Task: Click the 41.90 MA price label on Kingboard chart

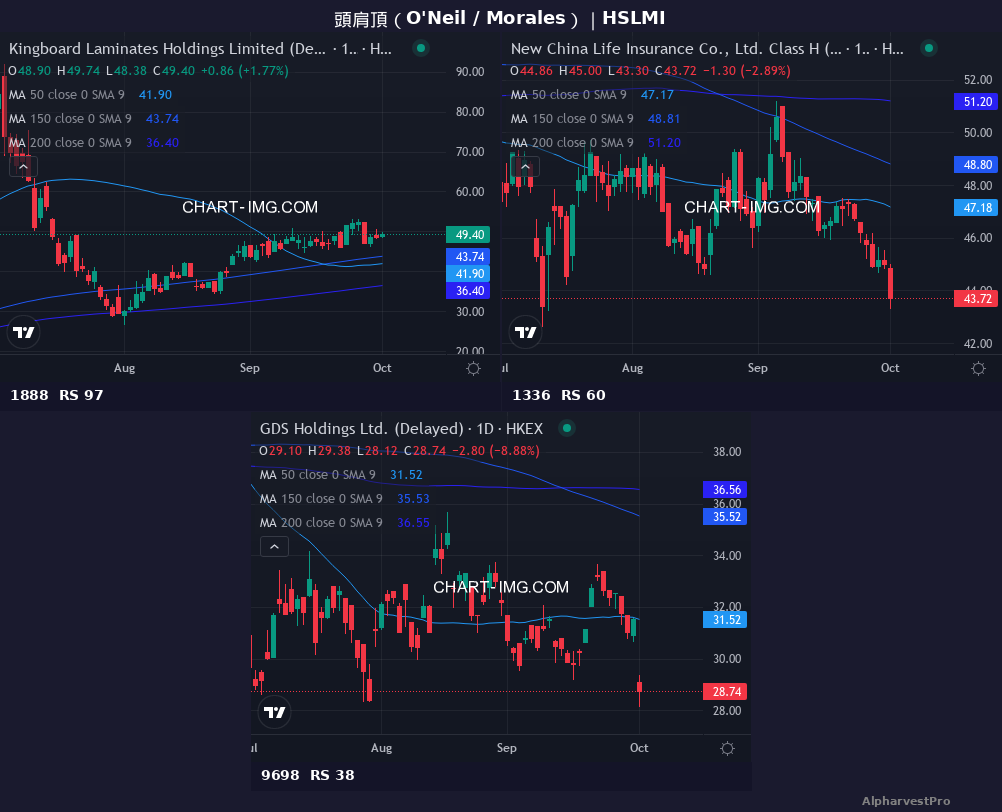Action: tap(468, 273)
